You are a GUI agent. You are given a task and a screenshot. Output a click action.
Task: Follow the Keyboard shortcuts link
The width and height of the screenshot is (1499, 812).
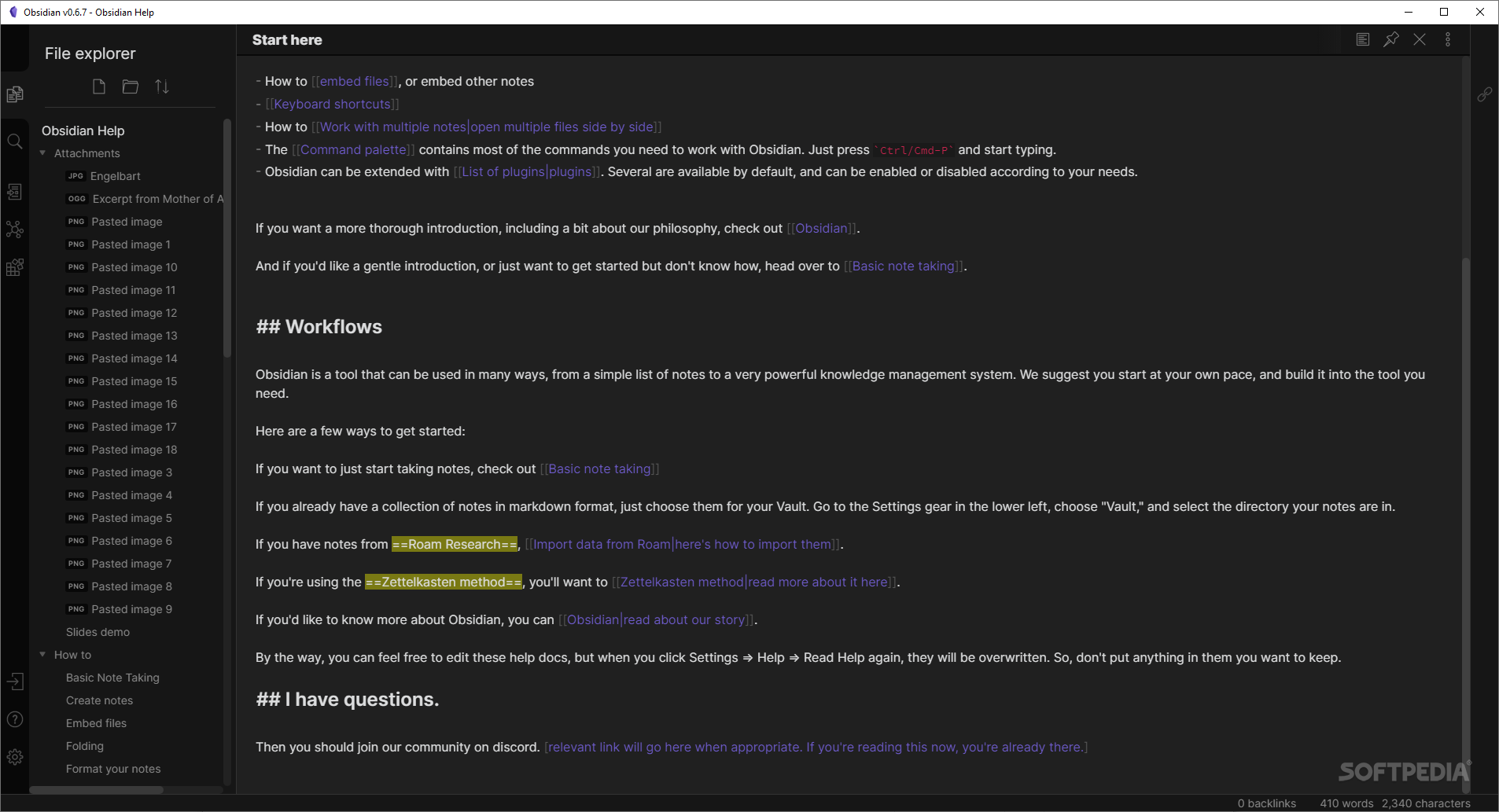click(x=332, y=104)
